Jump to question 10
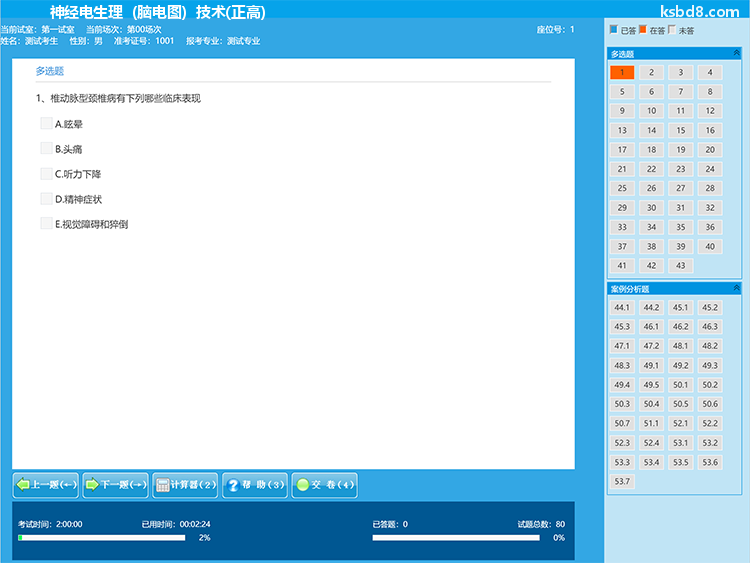This screenshot has height=563, width=750. [x=651, y=111]
